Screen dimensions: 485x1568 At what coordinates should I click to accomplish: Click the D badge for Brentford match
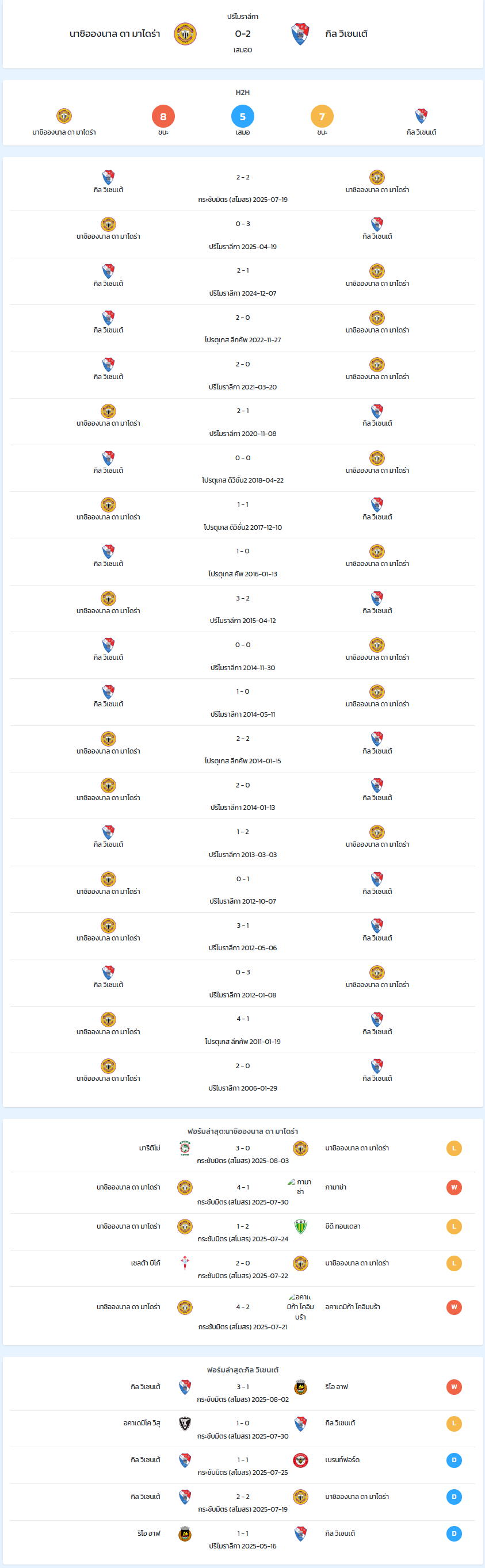454,1460
